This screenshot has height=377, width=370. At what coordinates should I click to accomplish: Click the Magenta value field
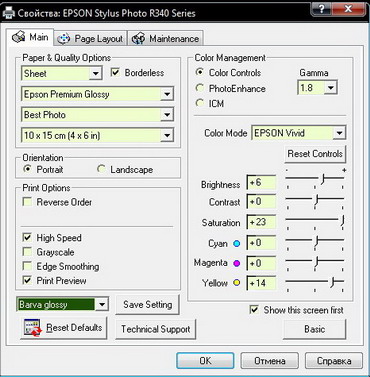261,263
